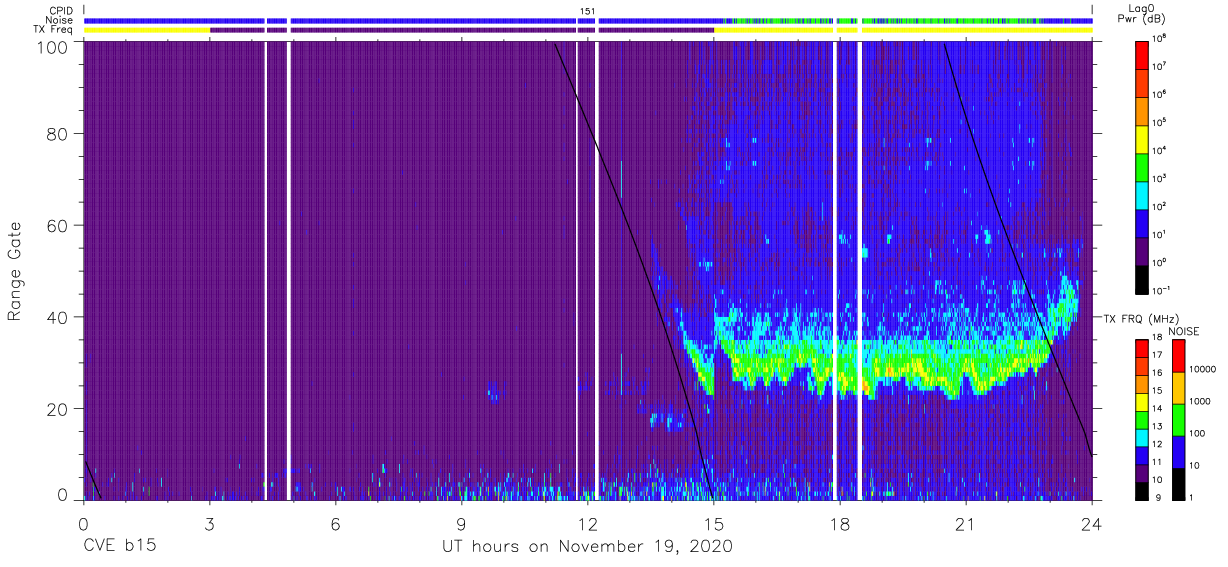Click the x-axis tick label '12'
The image size is (1228, 567).
(587, 524)
